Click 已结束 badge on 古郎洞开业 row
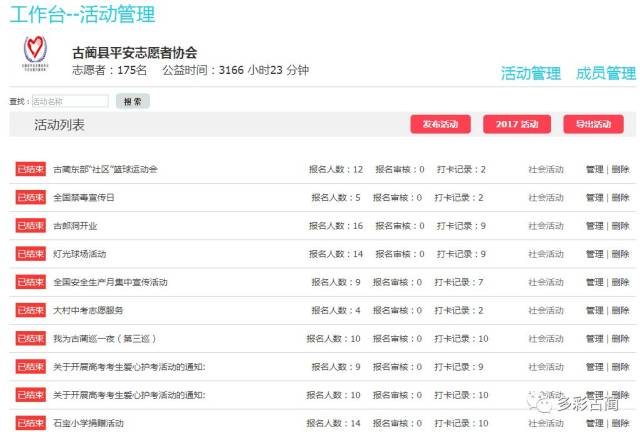 (x=31, y=226)
